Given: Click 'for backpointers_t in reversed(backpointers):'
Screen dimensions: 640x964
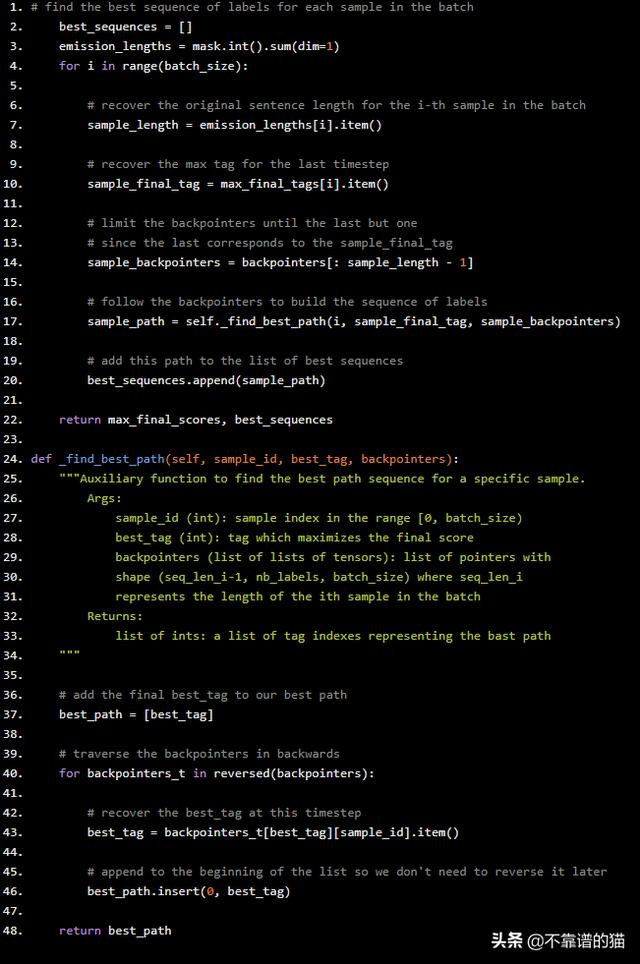Looking at the screenshot, I should coord(216,773).
